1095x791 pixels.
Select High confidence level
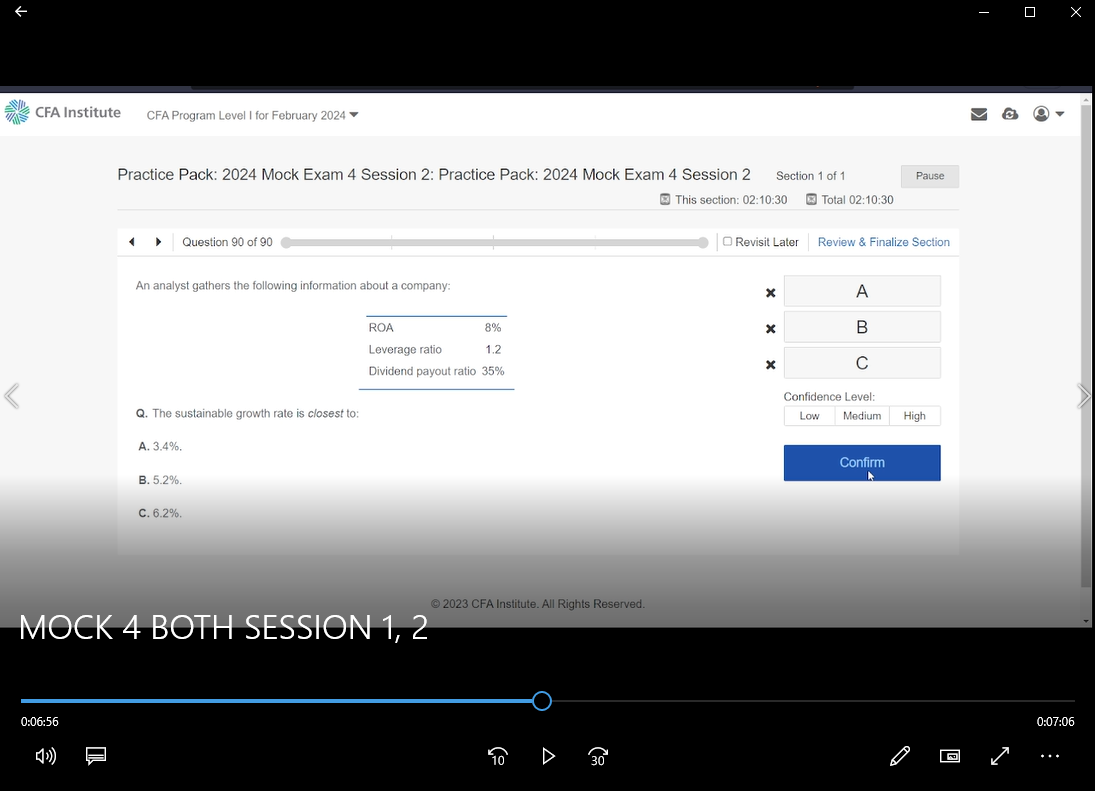pos(914,416)
